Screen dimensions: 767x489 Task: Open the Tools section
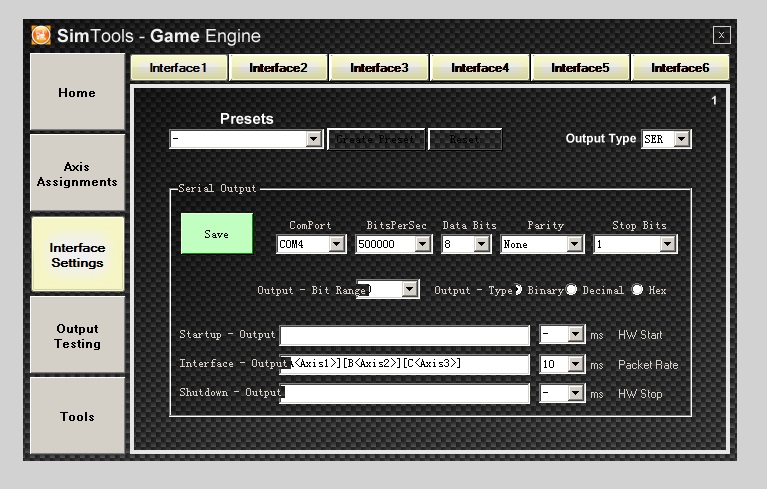pos(77,416)
